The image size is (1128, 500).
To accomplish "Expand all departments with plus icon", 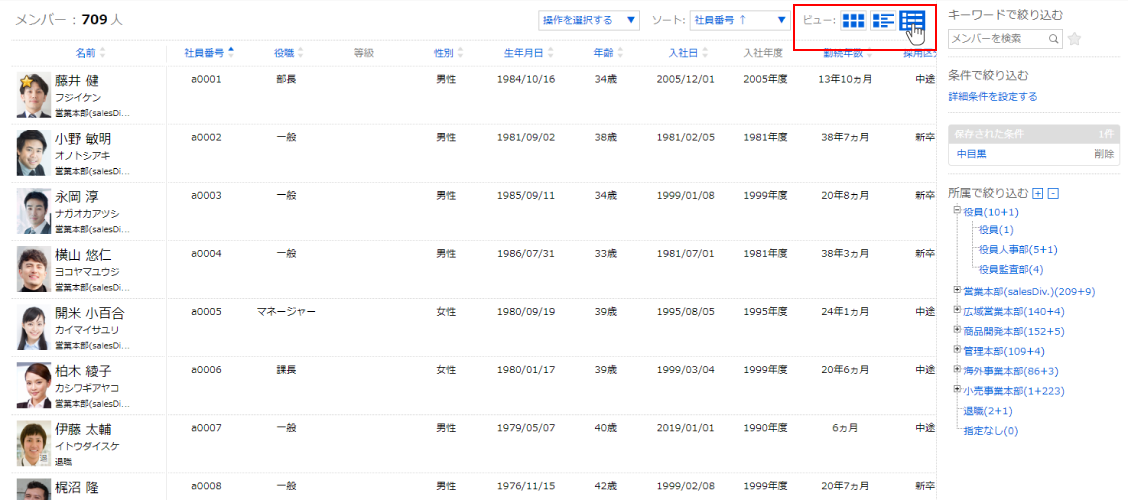I will click(1037, 193).
